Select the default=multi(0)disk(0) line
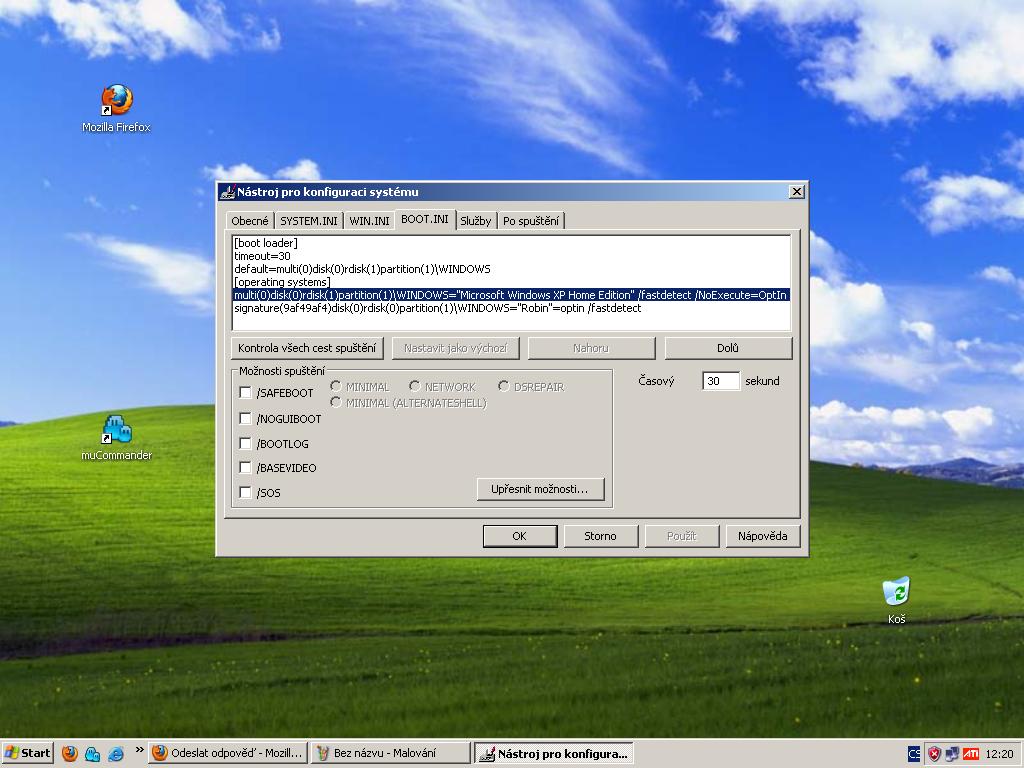 [x=362, y=269]
